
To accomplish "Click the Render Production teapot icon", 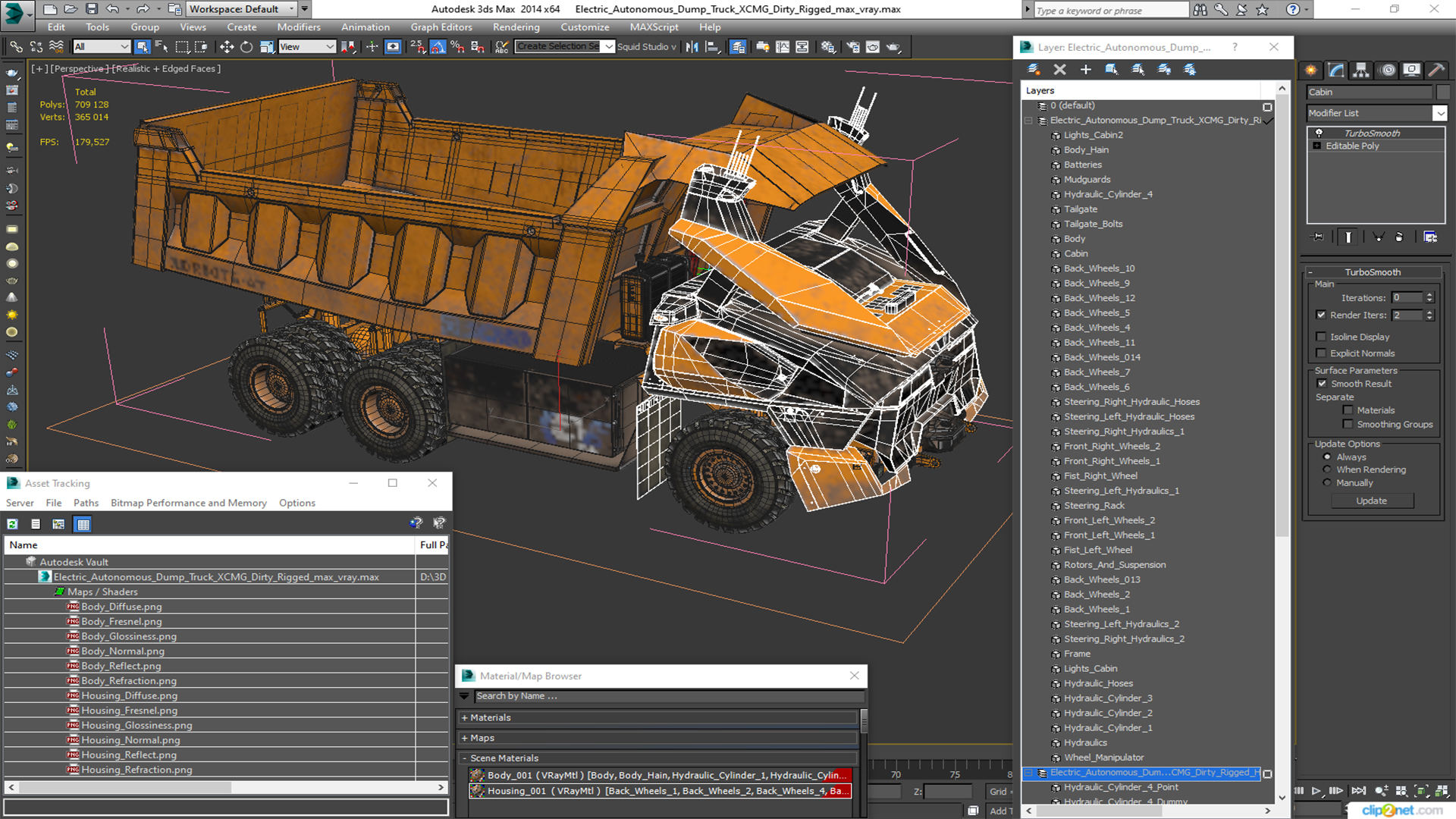I will coord(893,47).
